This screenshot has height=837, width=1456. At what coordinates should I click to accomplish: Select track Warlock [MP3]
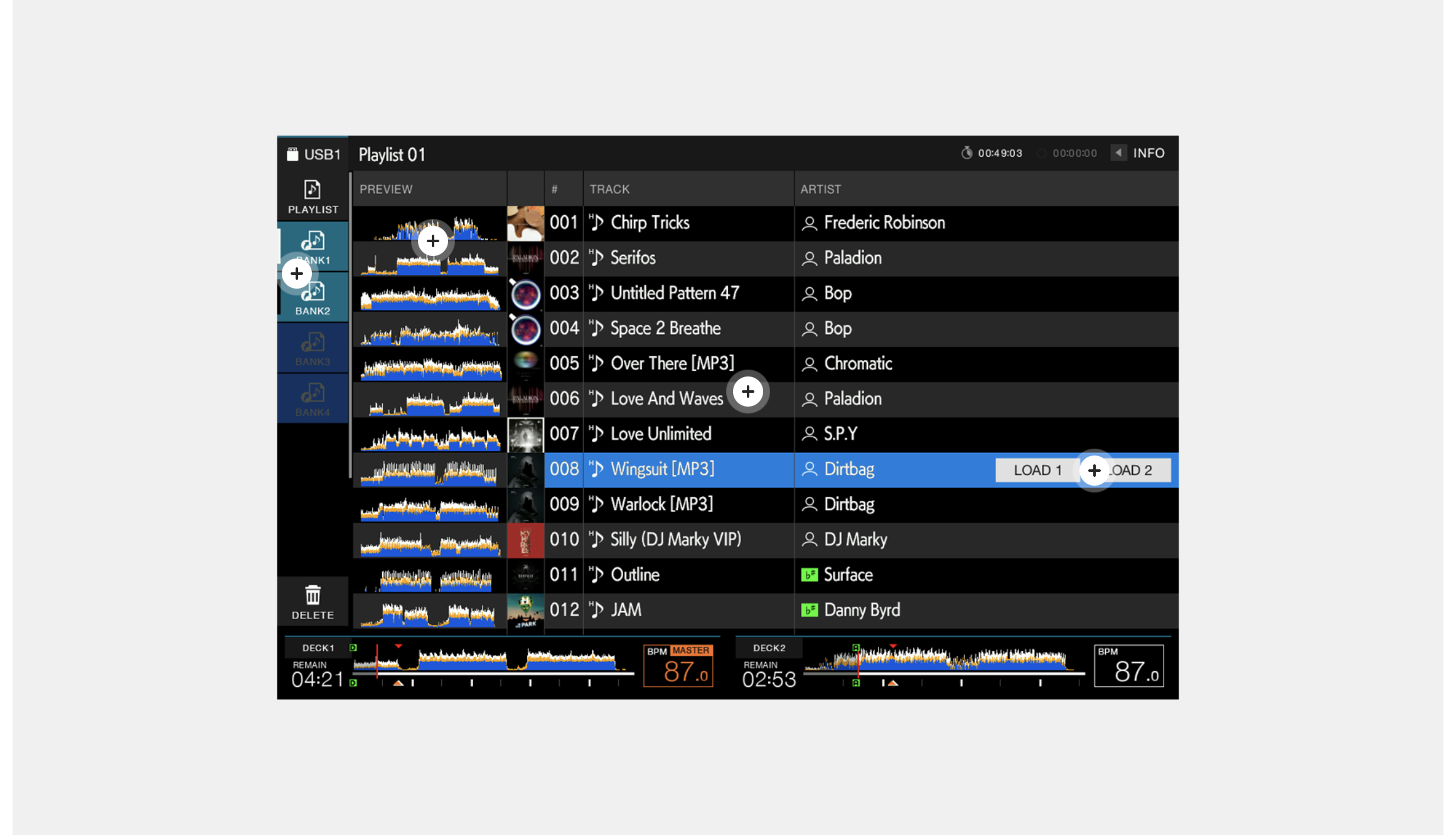(x=662, y=504)
